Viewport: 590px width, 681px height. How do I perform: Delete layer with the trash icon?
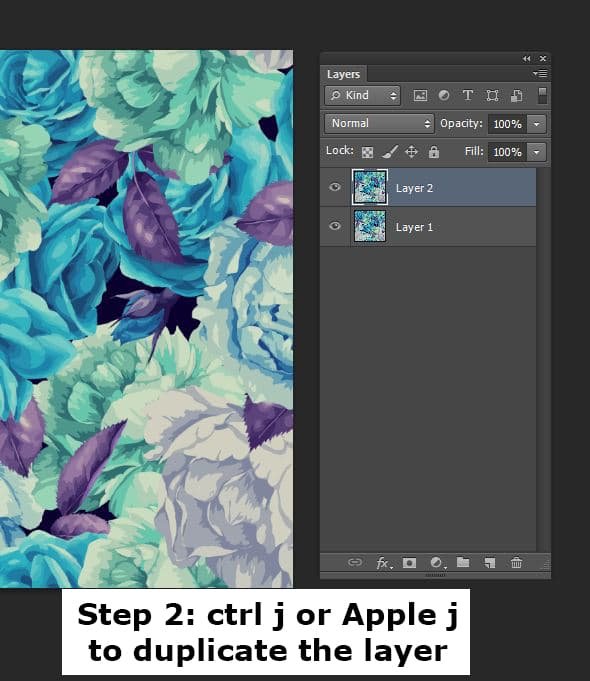(516, 563)
